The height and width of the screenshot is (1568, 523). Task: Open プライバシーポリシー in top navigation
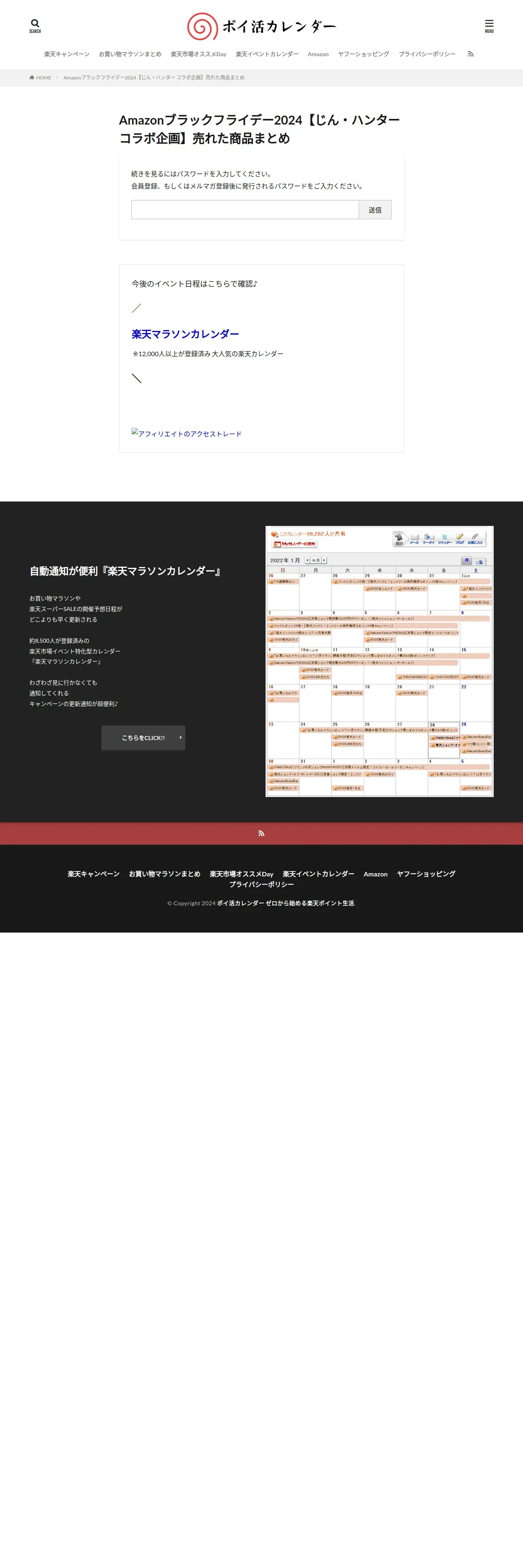pos(427,54)
